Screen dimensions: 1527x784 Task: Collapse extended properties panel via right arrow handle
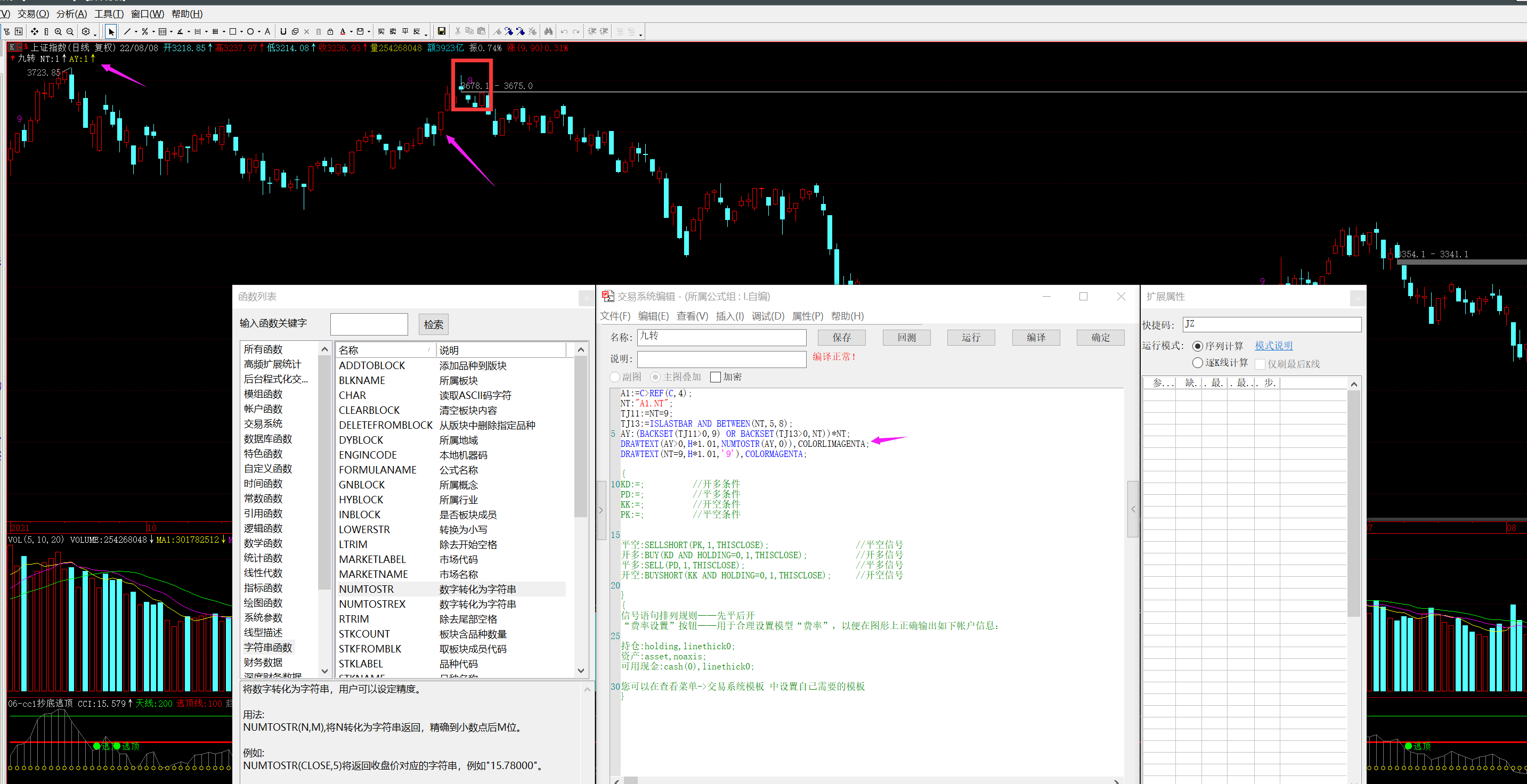tap(1133, 510)
